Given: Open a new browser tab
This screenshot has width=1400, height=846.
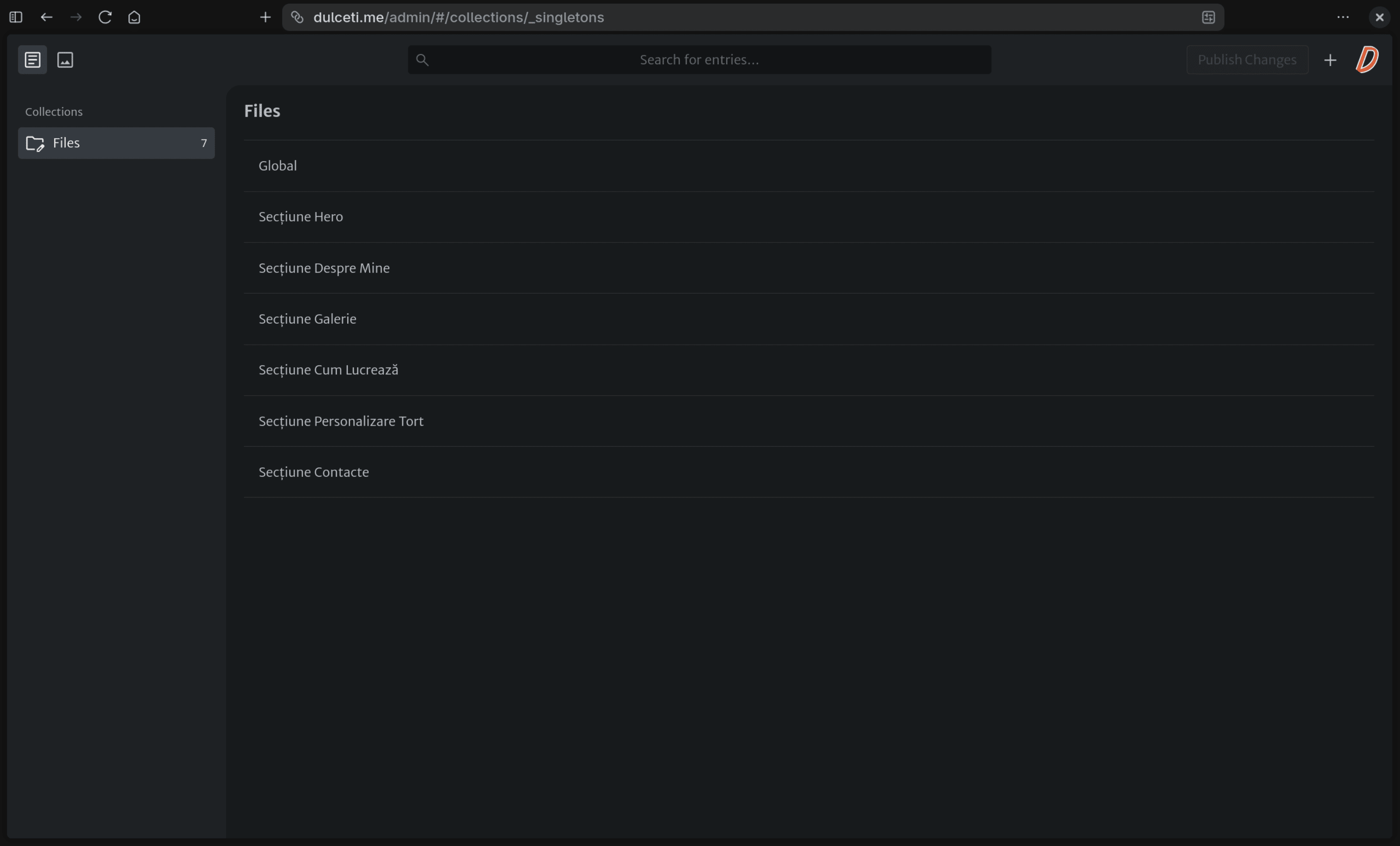Looking at the screenshot, I should click(x=265, y=17).
